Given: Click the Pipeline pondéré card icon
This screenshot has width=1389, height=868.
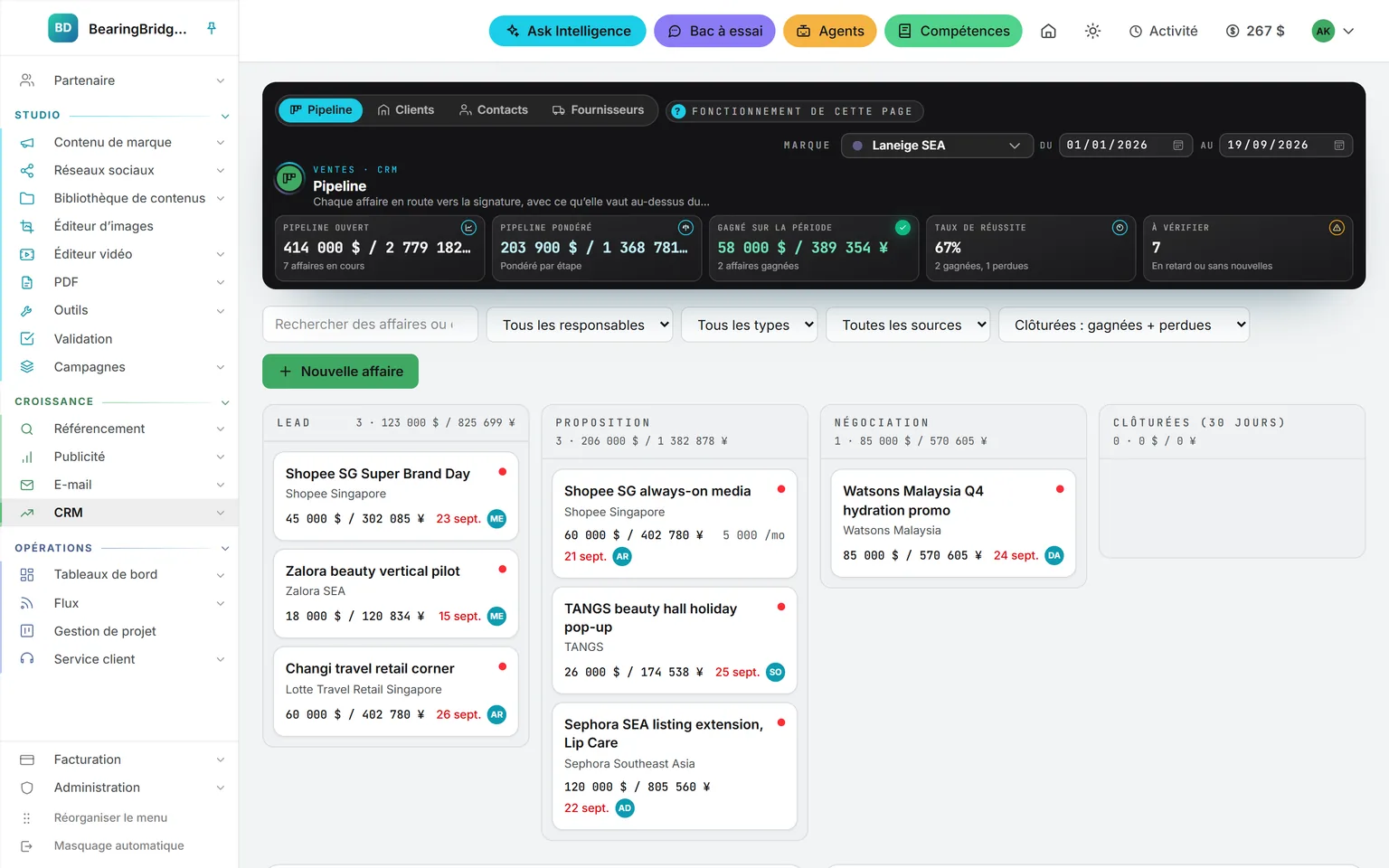Looking at the screenshot, I should coord(685,228).
